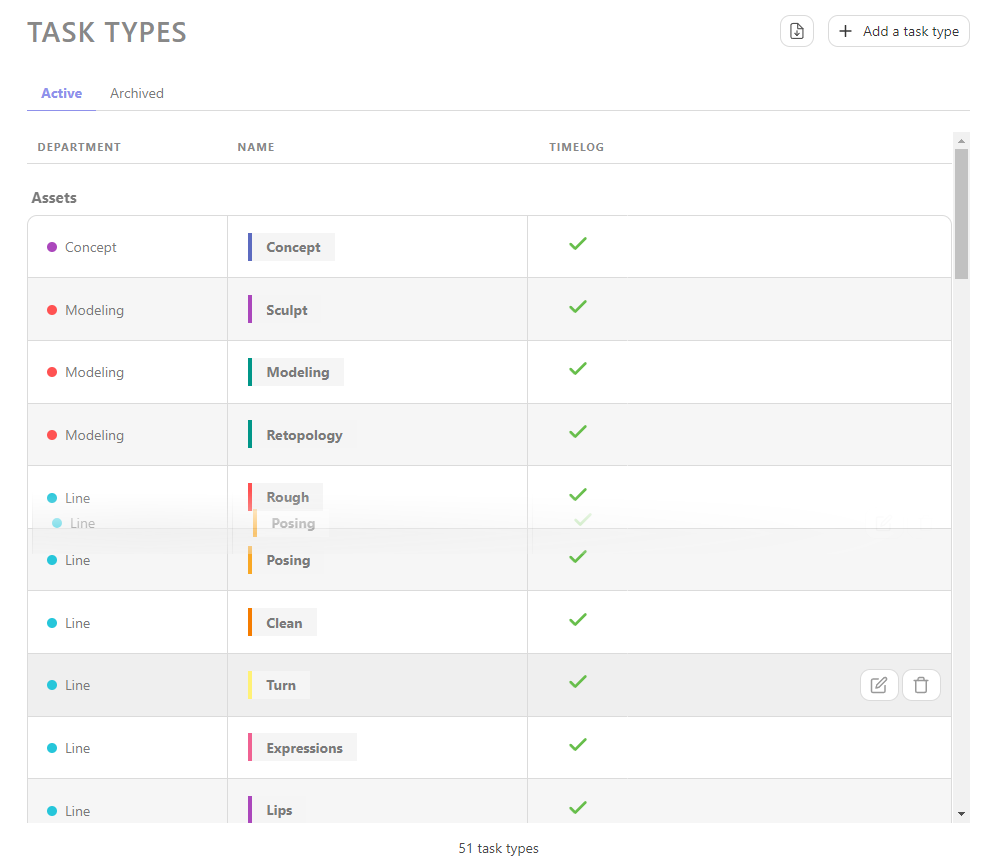Click the import/export file icon button
The image size is (994, 863).
[x=797, y=31]
